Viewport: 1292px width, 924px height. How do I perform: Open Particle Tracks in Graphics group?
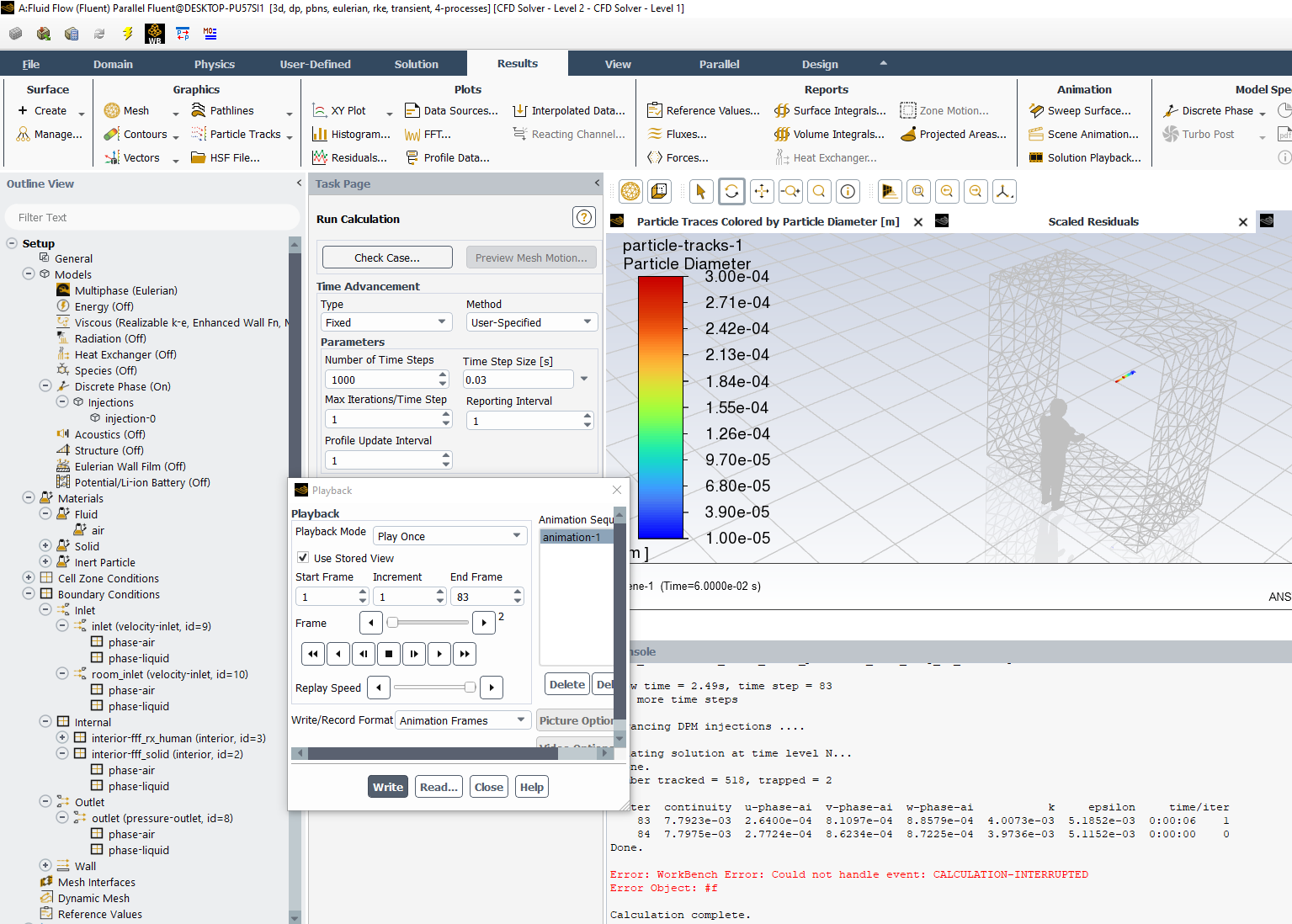point(236,134)
